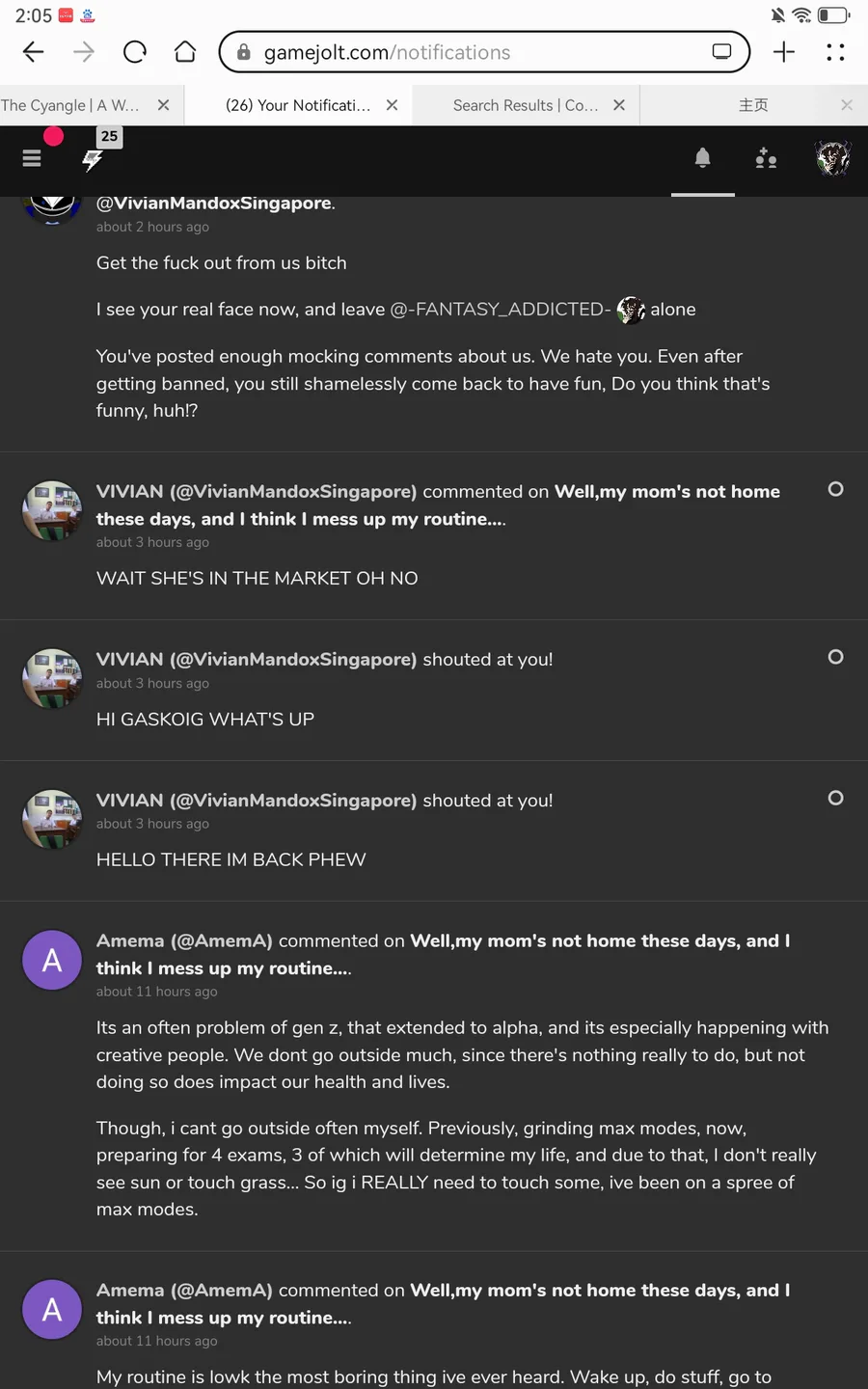Switch to the Search Results tab
The height and width of the screenshot is (1389, 868).
[x=525, y=105]
